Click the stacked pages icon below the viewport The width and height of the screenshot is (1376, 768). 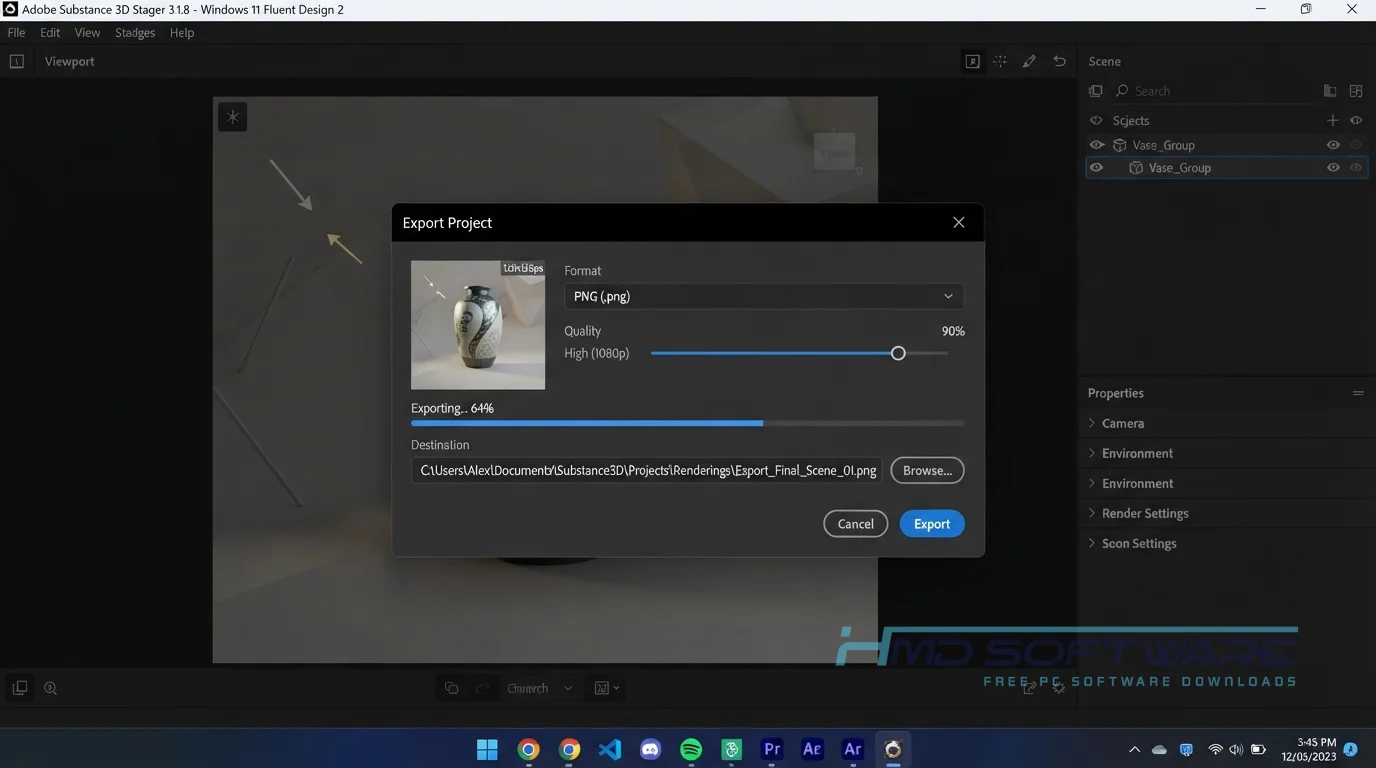pos(19,688)
